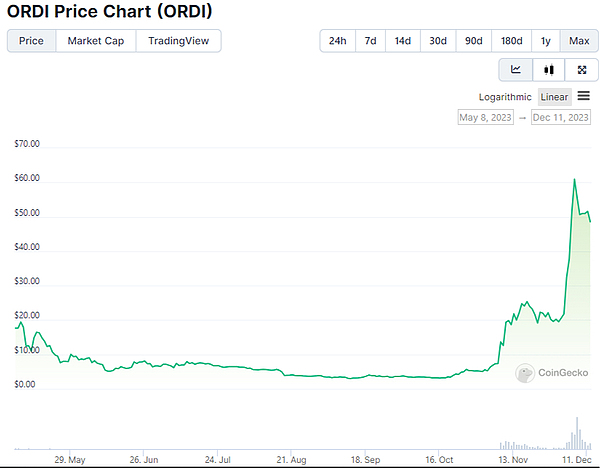Click the CoinGecko watermark logo
The image size is (600, 468).
(x=550, y=373)
